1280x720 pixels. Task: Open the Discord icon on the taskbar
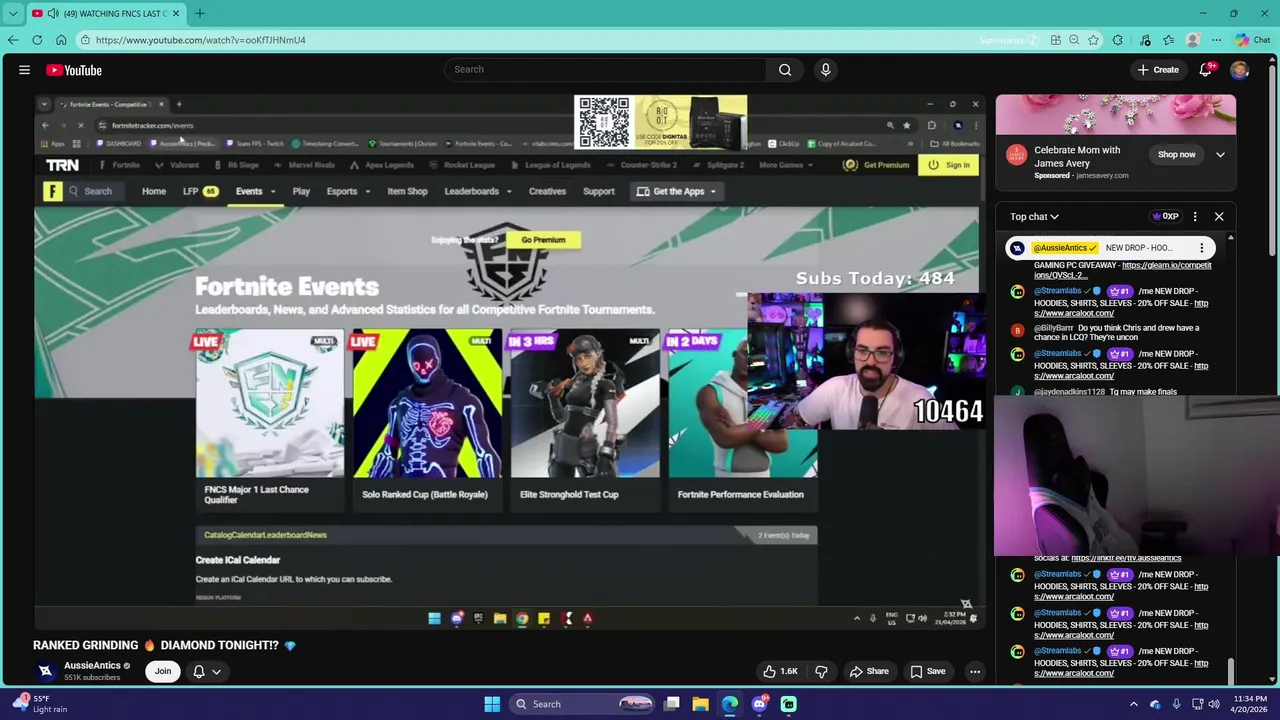[759, 704]
